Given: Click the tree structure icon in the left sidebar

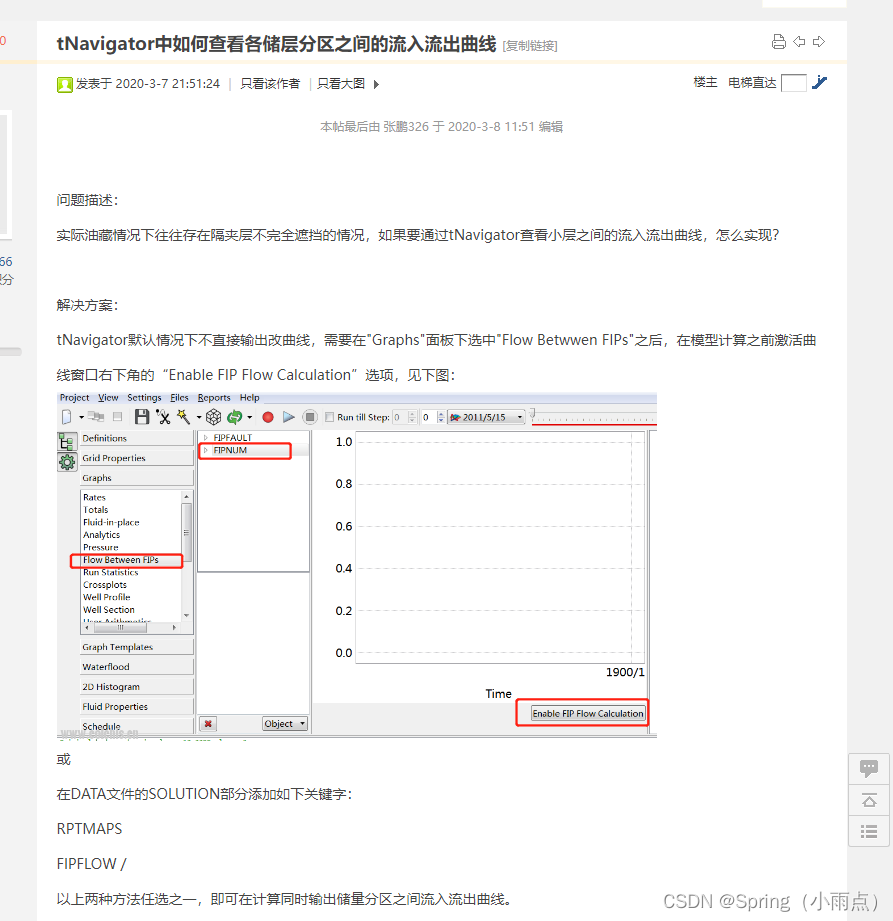Looking at the screenshot, I should [x=66, y=441].
